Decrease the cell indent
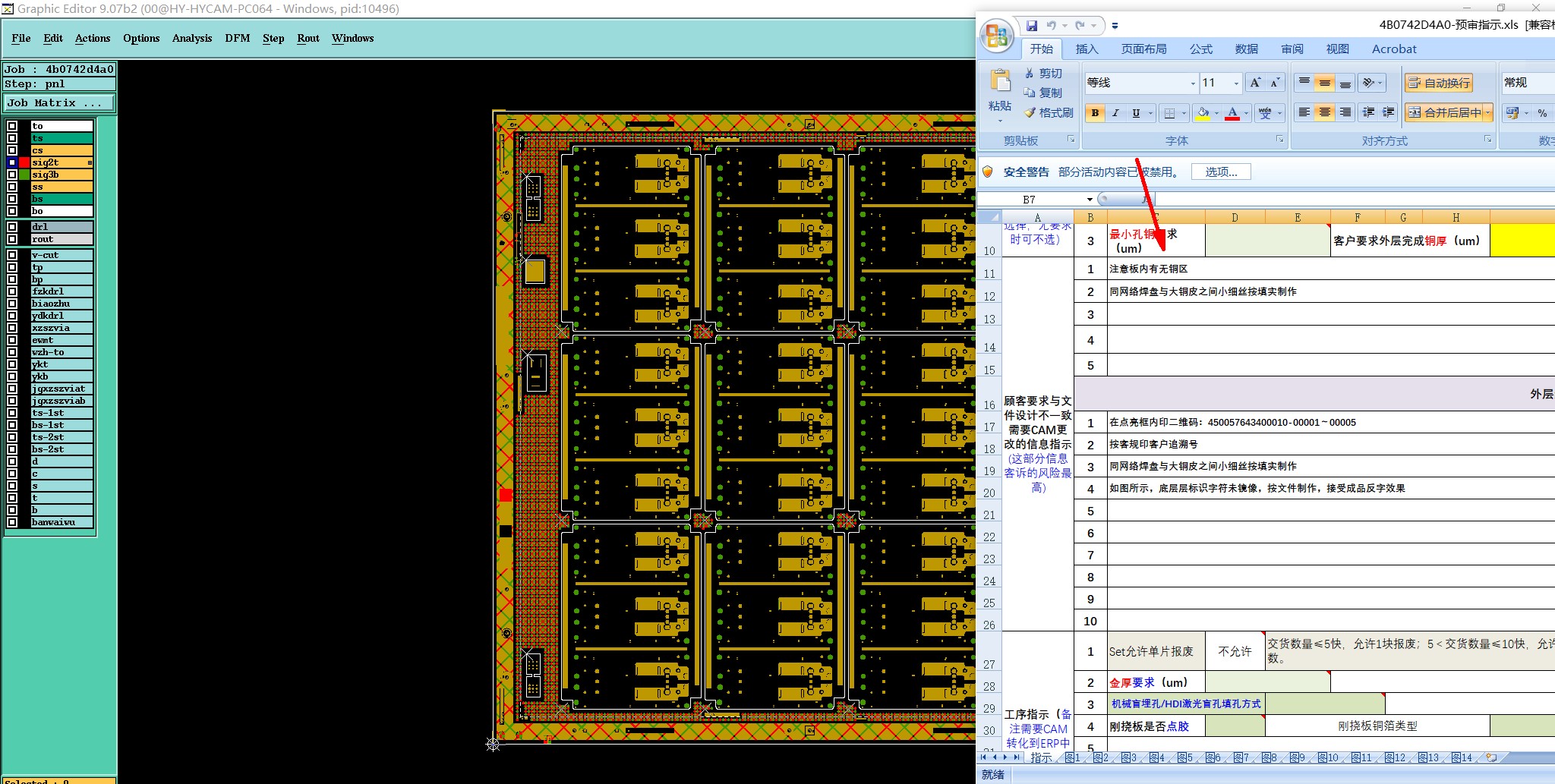This screenshot has height=784, width=1555. click(1368, 112)
